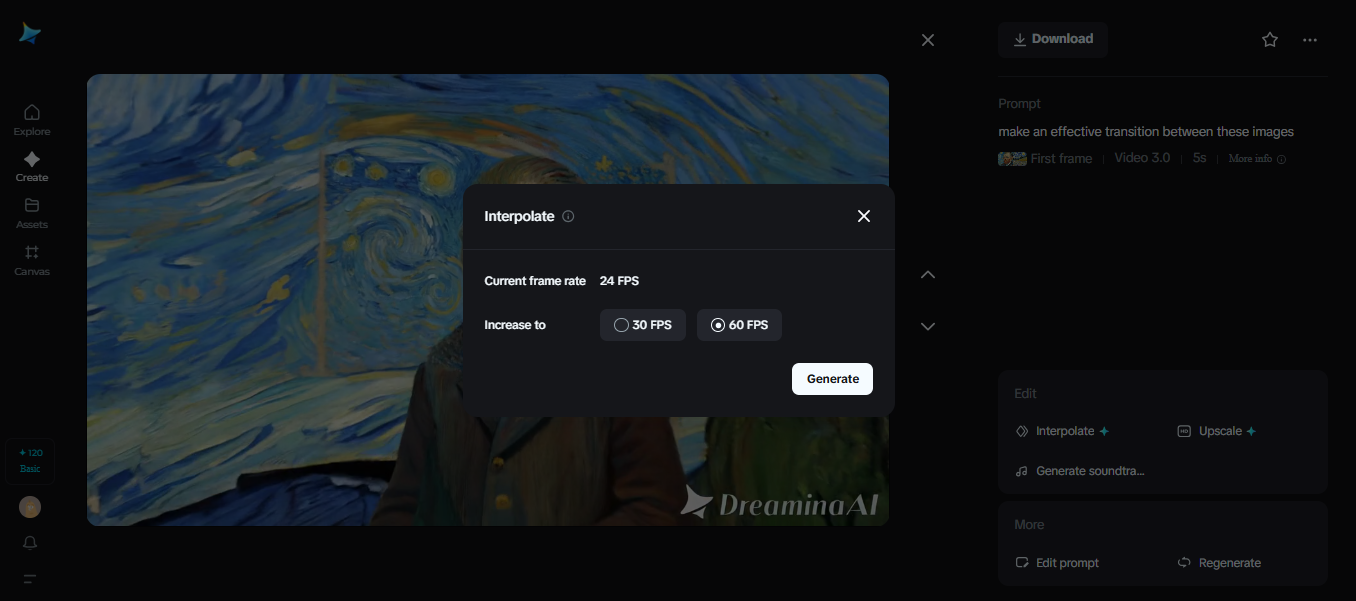Click Upscale in the Edit panel
This screenshot has width=1356, height=601.
[1217, 431]
